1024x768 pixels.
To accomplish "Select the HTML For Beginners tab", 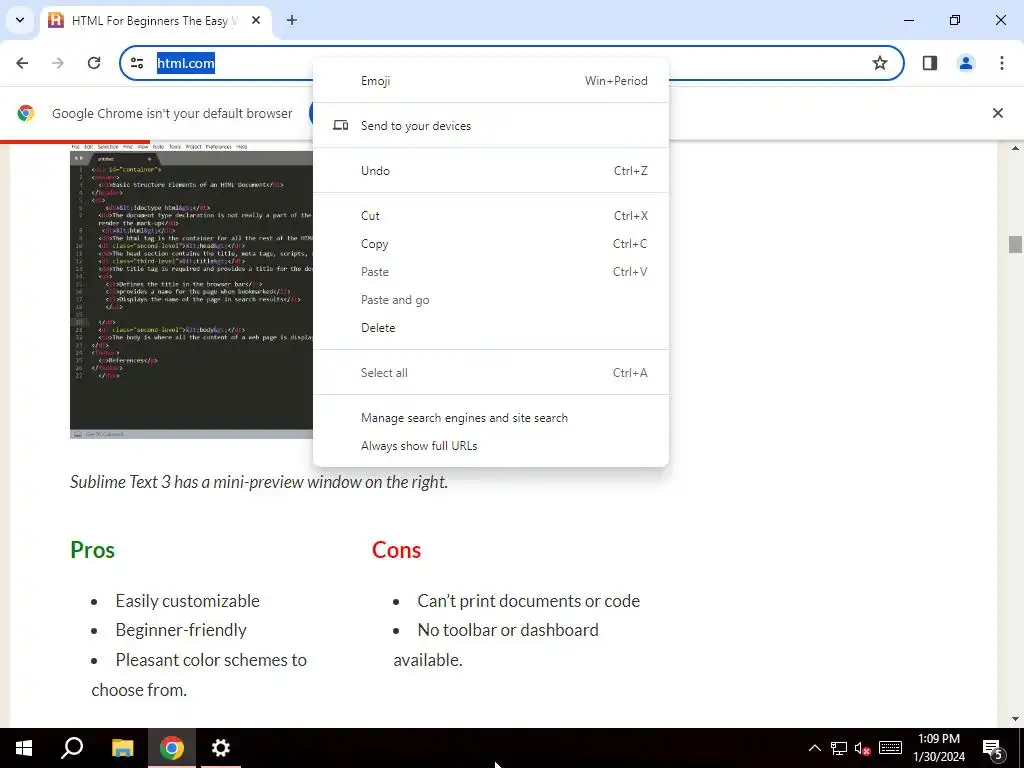I will coord(157,21).
